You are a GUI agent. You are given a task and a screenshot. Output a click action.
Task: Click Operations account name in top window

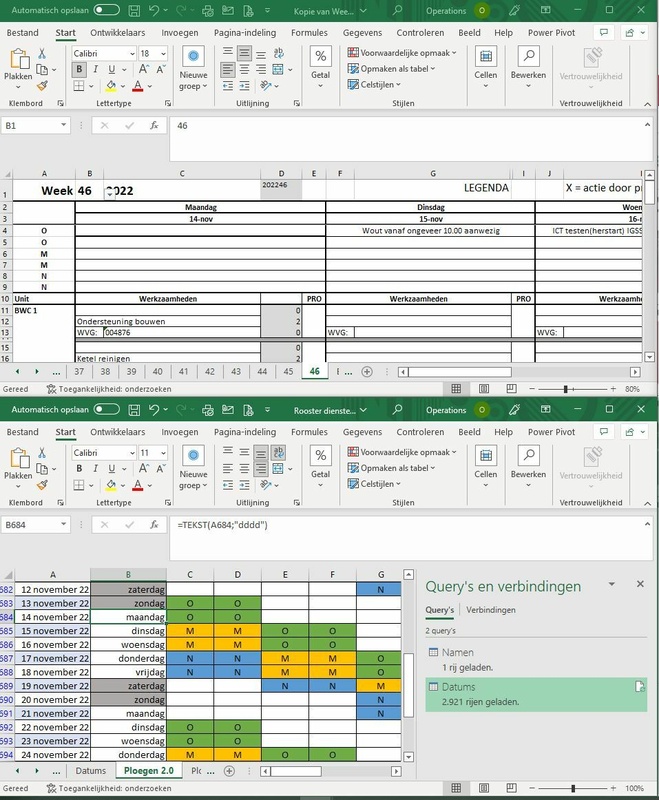(x=446, y=11)
